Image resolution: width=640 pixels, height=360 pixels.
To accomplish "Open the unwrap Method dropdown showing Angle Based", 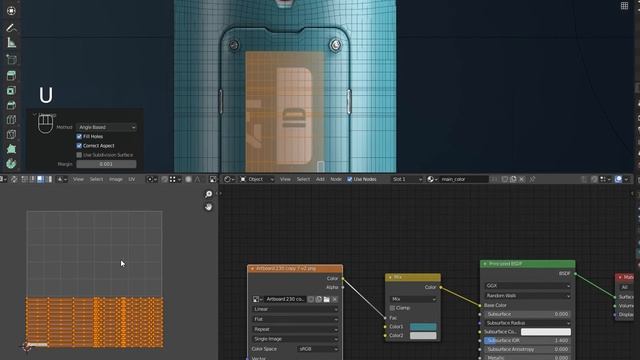I will click(106, 127).
